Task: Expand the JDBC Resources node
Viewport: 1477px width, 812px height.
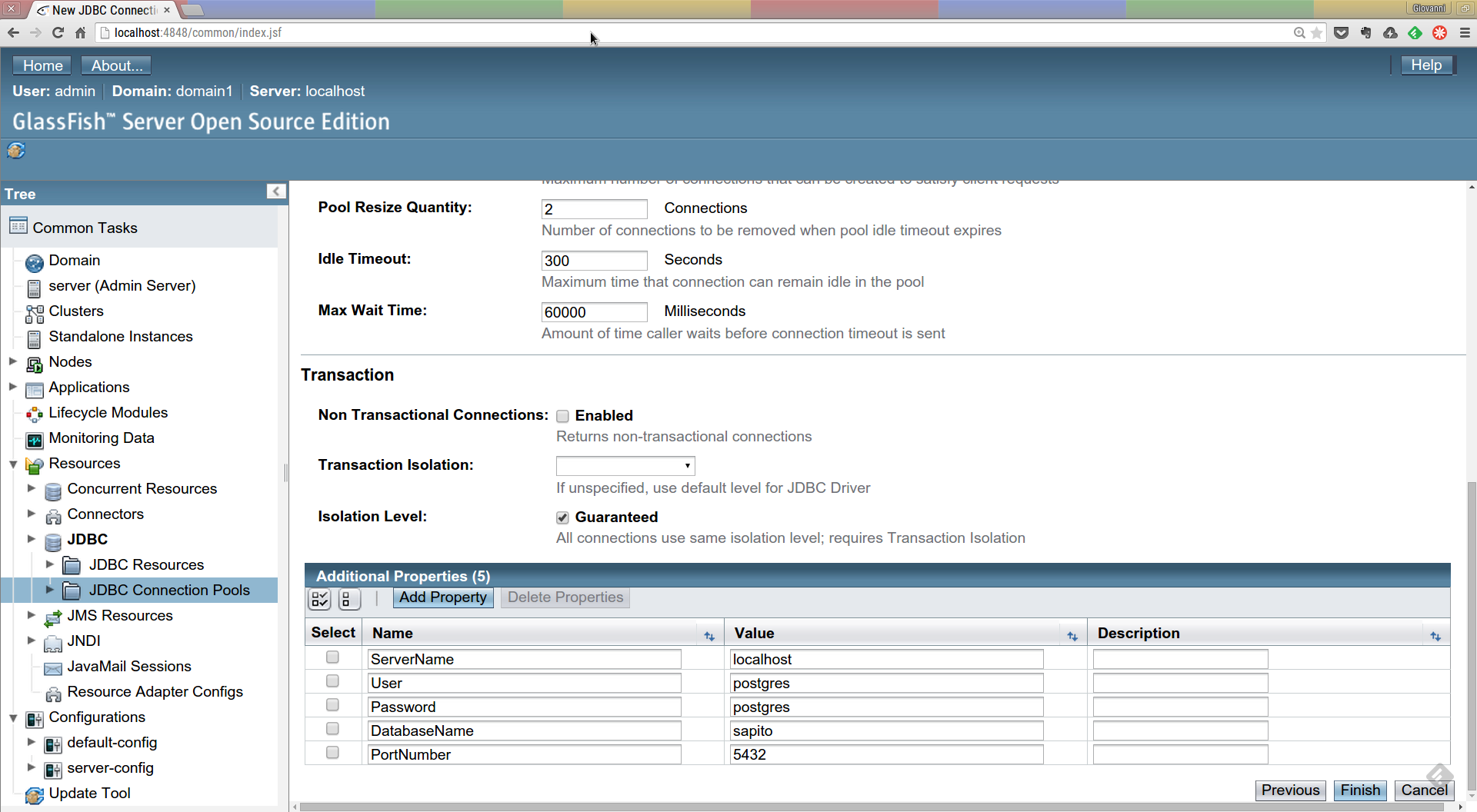Action: pyautogui.click(x=50, y=564)
